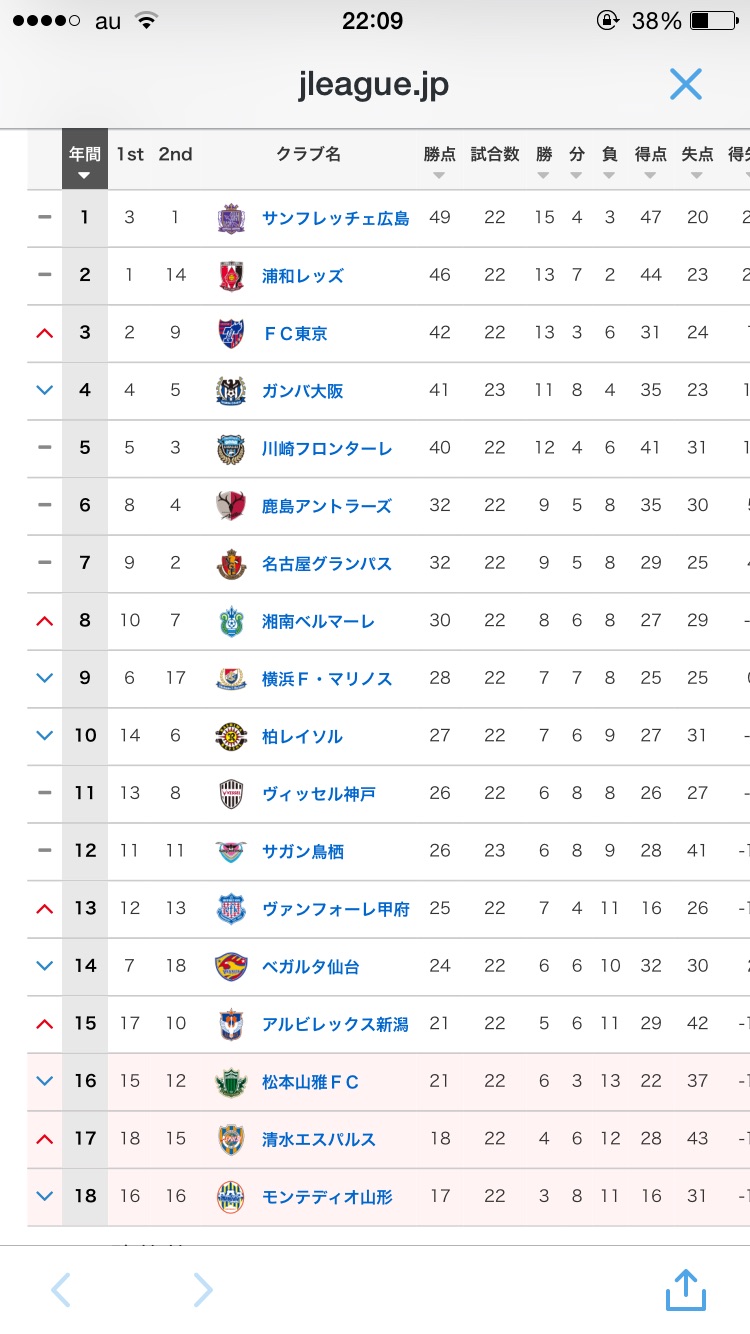Screen dimensions: 750x1334
Task: Open 川崎フロンターレ team link
Action: point(327,449)
